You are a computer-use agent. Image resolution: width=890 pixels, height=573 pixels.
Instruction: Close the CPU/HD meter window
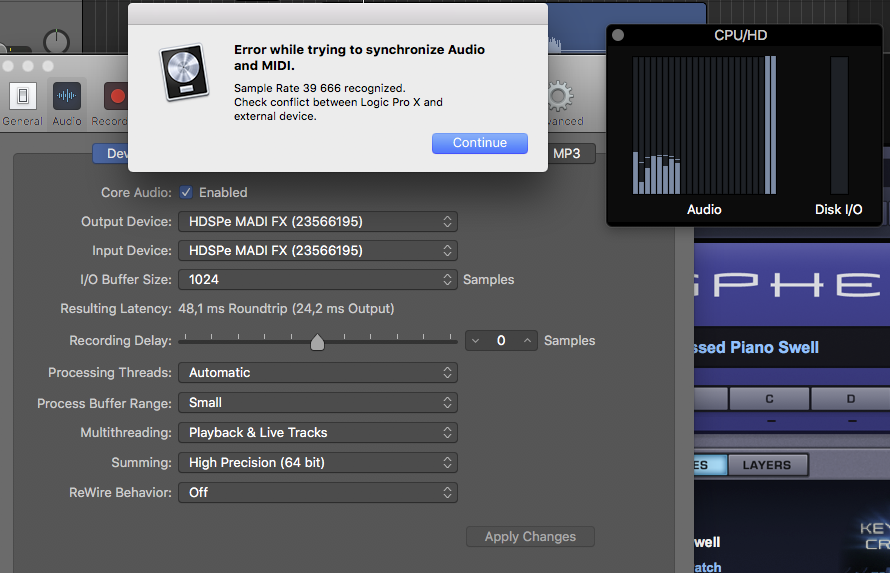point(618,35)
